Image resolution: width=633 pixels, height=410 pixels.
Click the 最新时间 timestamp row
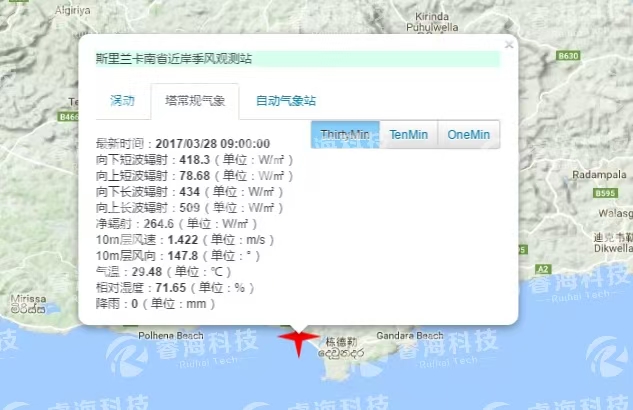(x=183, y=144)
